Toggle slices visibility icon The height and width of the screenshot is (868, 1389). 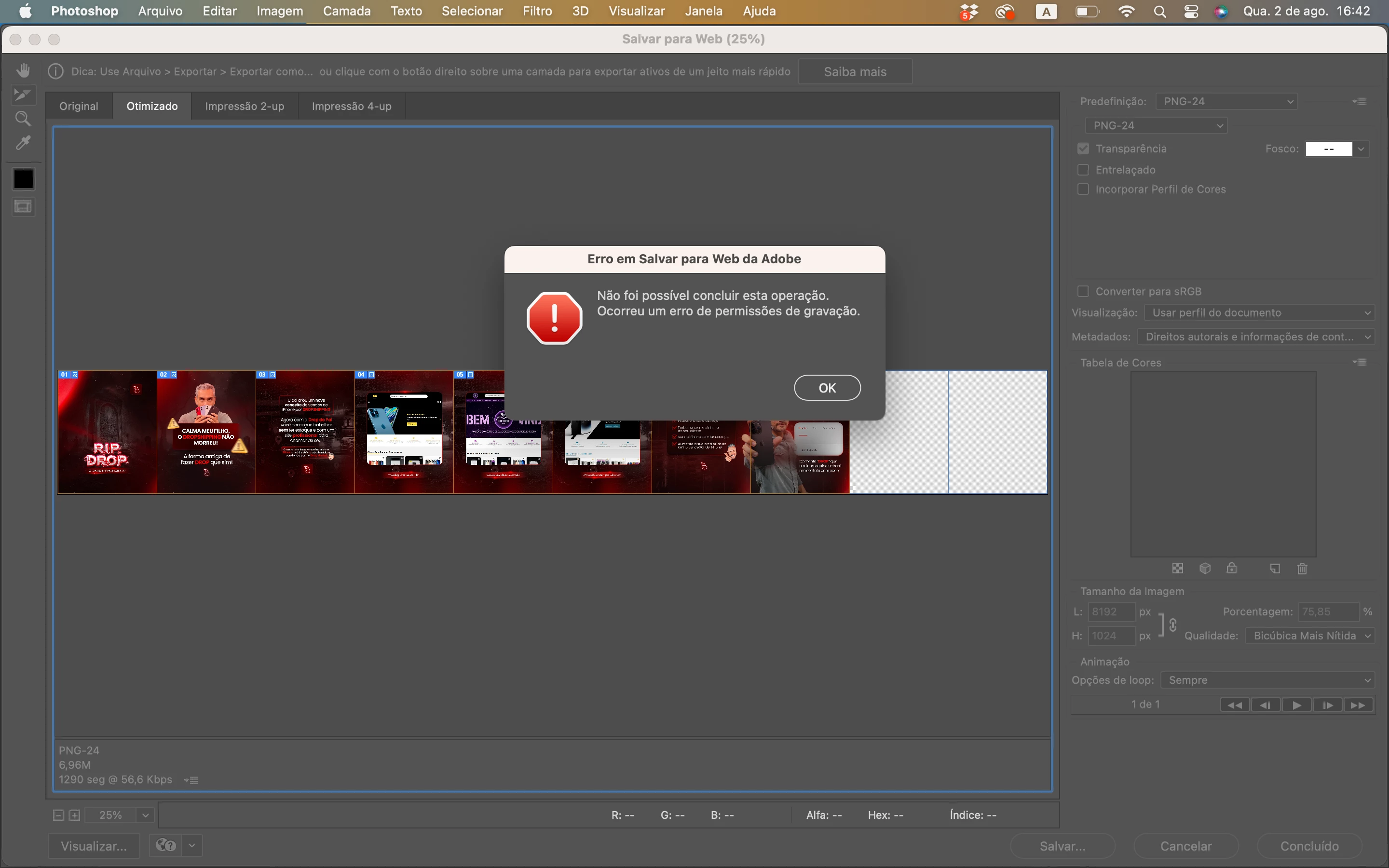click(x=23, y=207)
